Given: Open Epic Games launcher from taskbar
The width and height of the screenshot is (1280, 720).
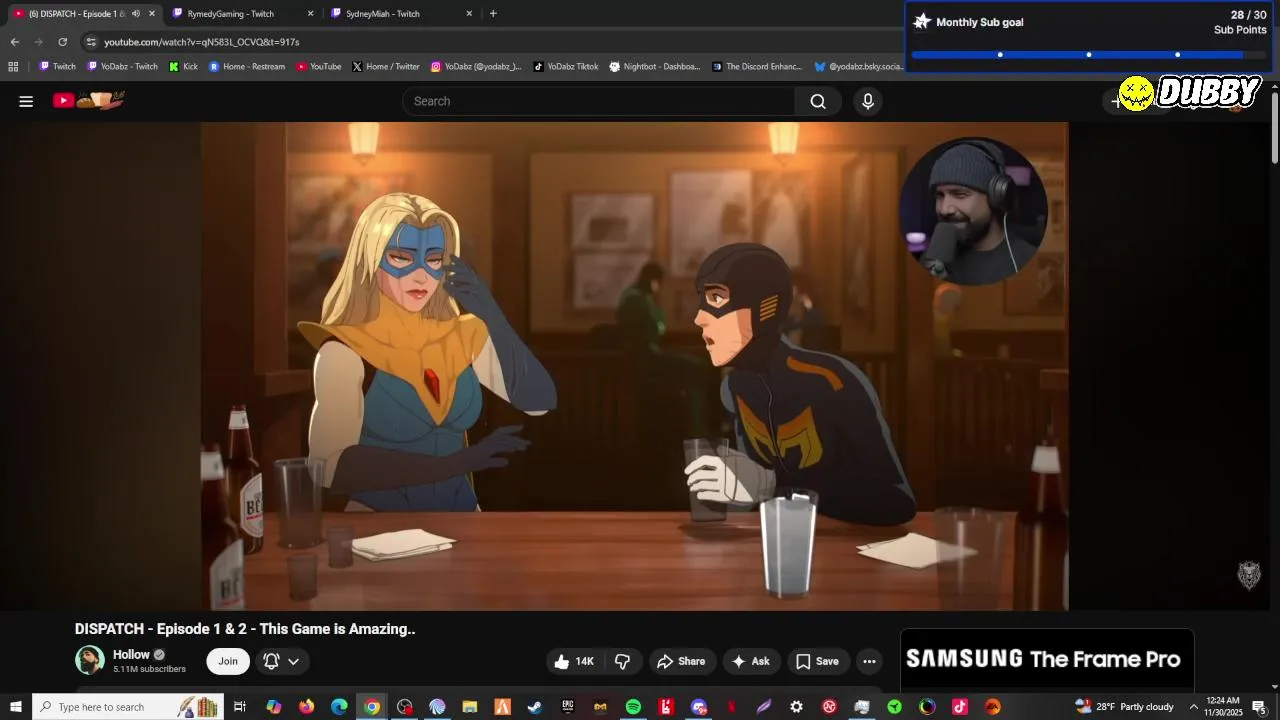Looking at the screenshot, I should (567, 707).
